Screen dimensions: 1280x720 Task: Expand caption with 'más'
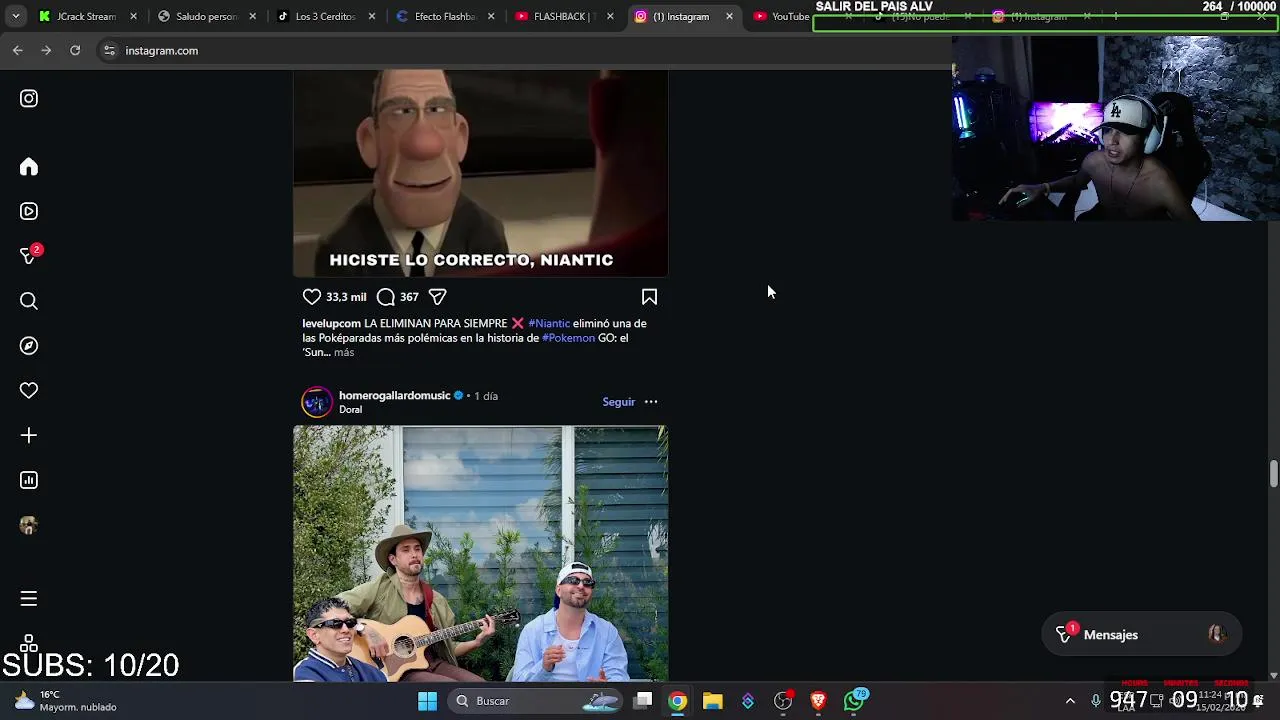click(x=344, y=352)
